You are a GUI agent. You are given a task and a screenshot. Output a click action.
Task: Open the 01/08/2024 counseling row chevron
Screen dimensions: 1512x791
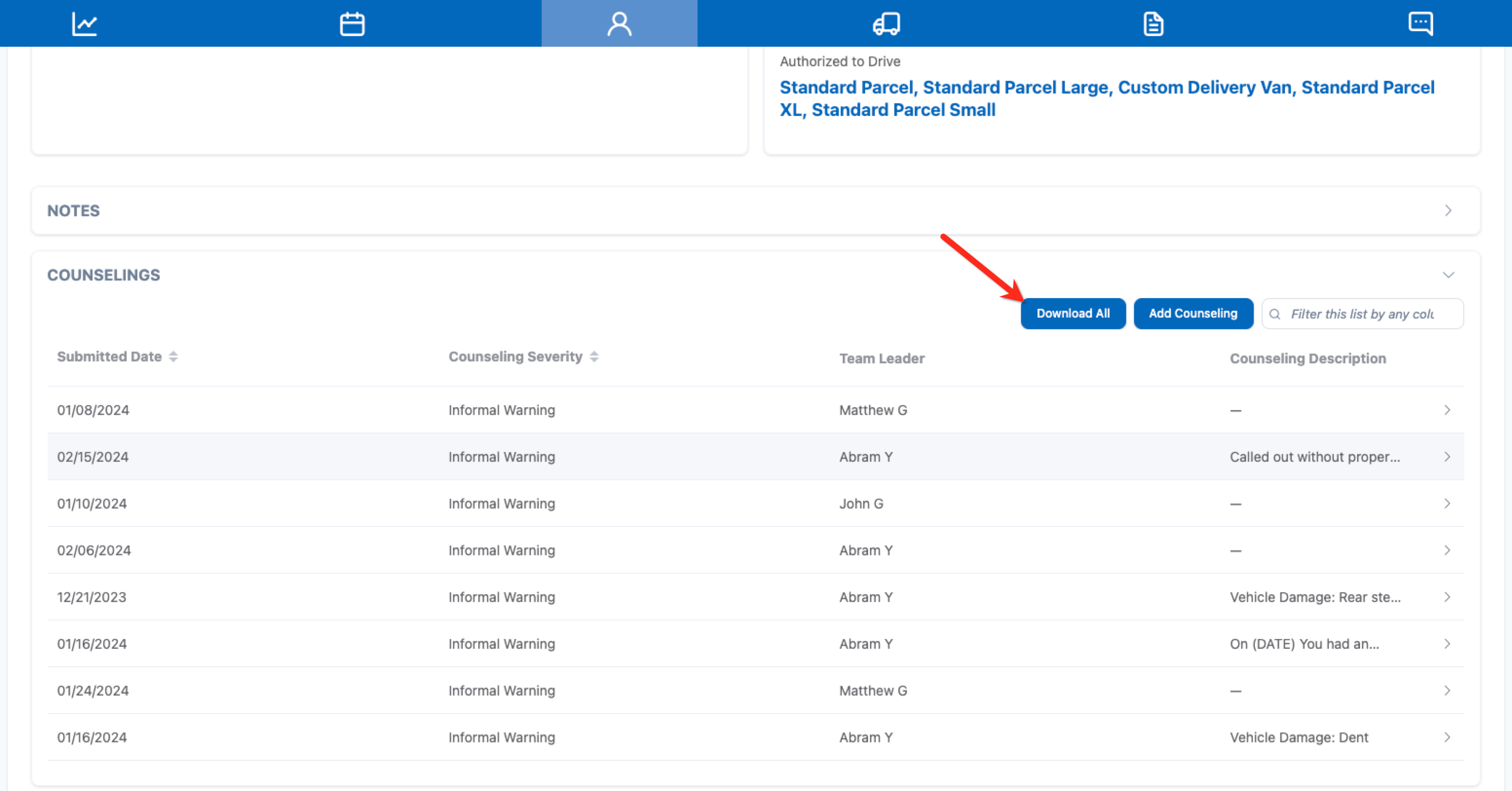click(x=1447, y=410)
